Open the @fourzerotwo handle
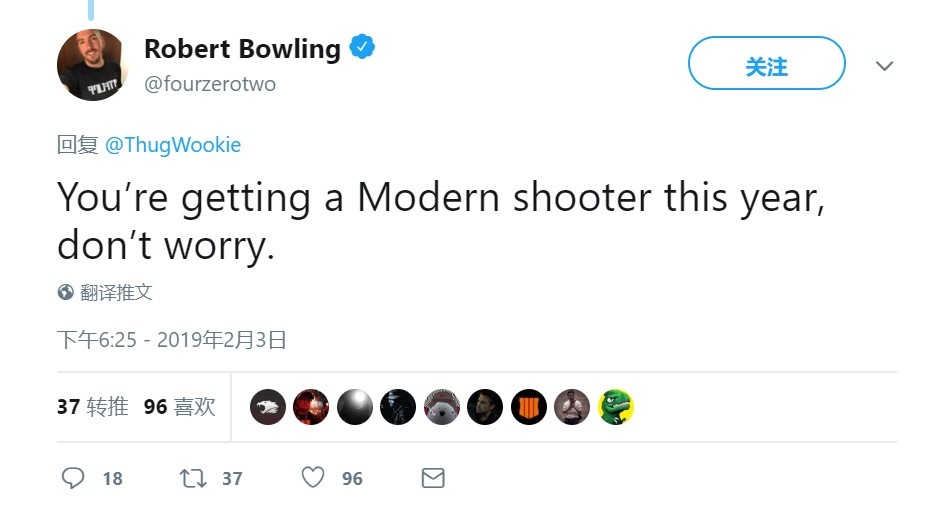The width and height of the screenshot is (951, 530). (210, 84)
